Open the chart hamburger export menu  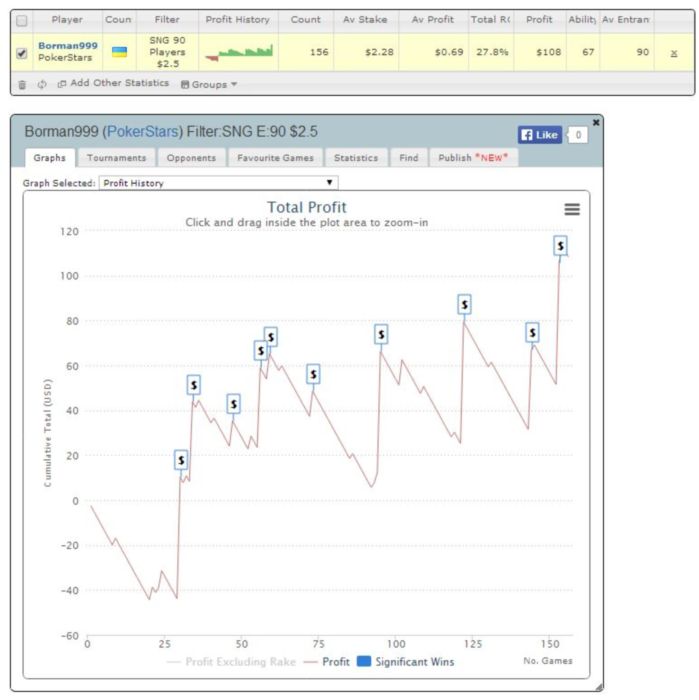click(x=572, y=209)
